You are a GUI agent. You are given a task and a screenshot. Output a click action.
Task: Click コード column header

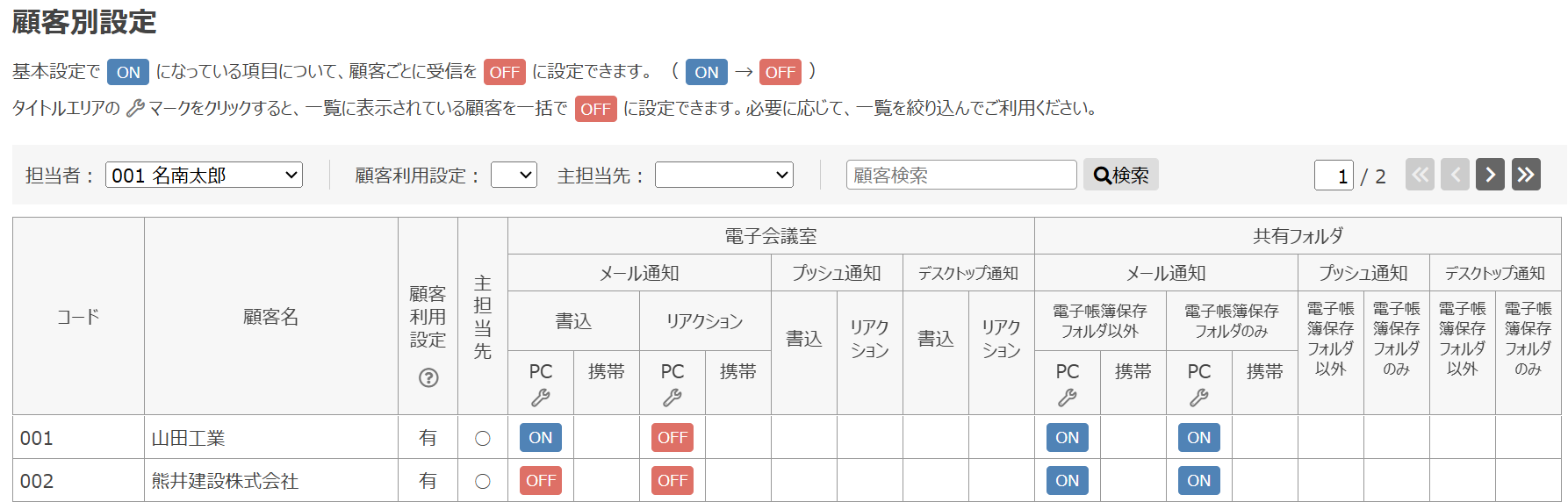[79, 316]
